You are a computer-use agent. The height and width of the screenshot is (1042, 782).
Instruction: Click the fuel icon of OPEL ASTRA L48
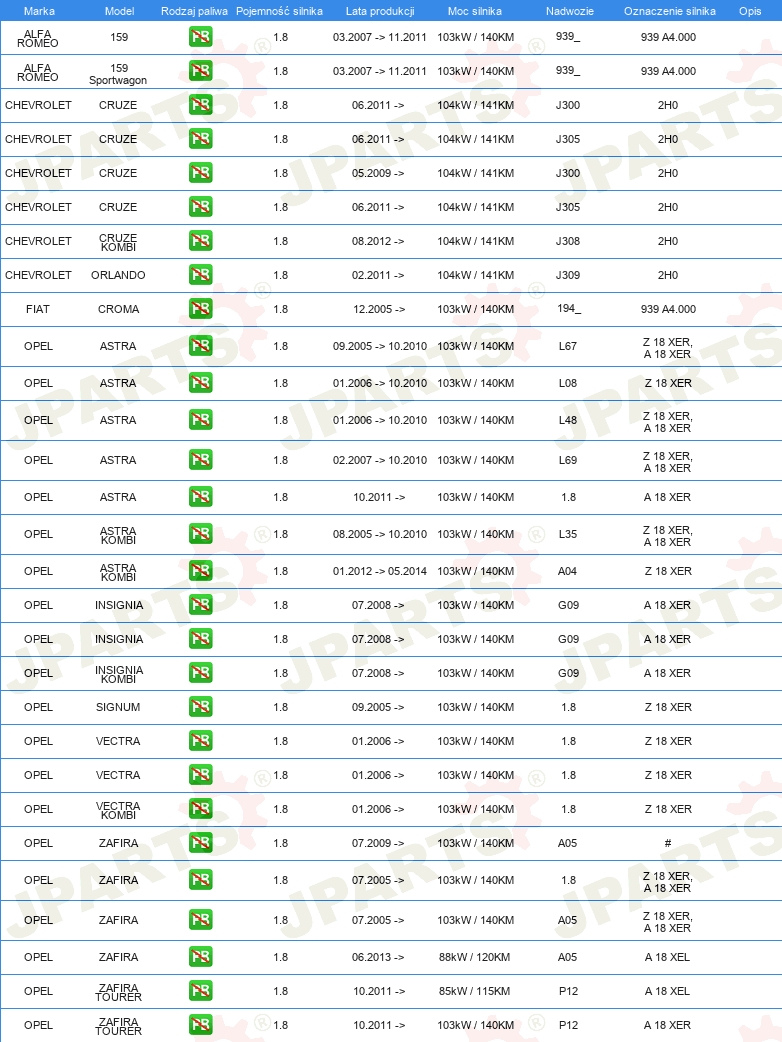(201, 420)
